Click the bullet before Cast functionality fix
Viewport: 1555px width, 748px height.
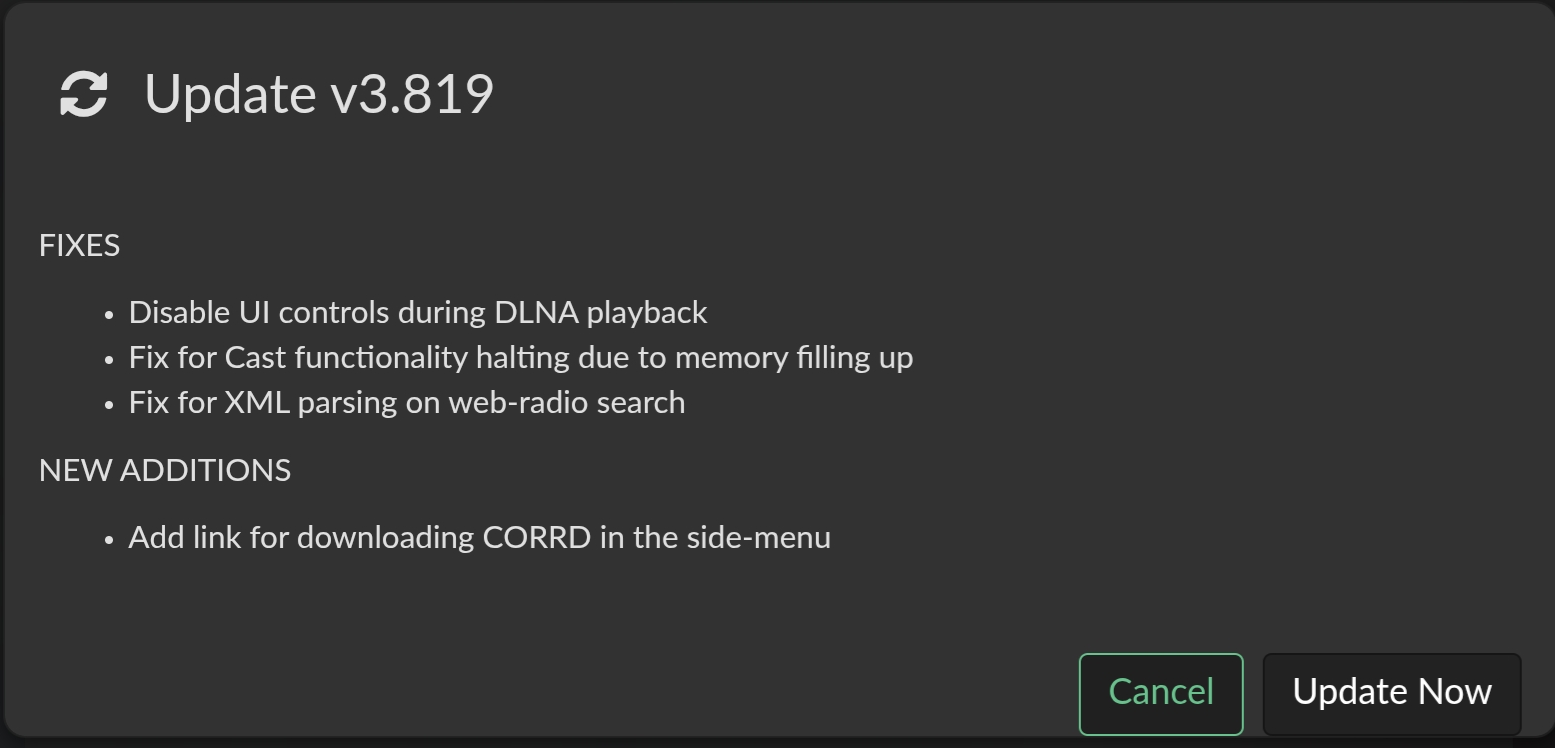click(110, 360)
